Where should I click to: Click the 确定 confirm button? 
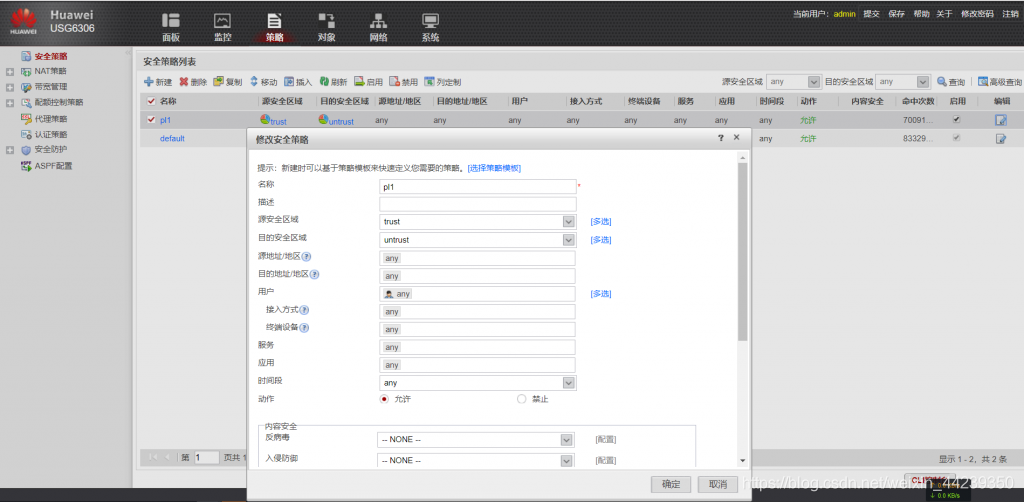(671, 484)
